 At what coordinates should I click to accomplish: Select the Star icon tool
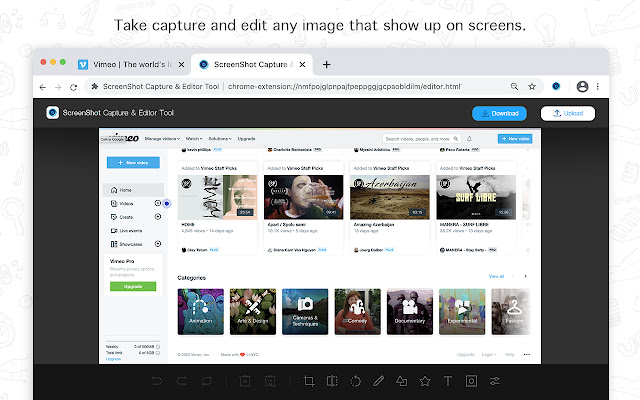point(425,381)
